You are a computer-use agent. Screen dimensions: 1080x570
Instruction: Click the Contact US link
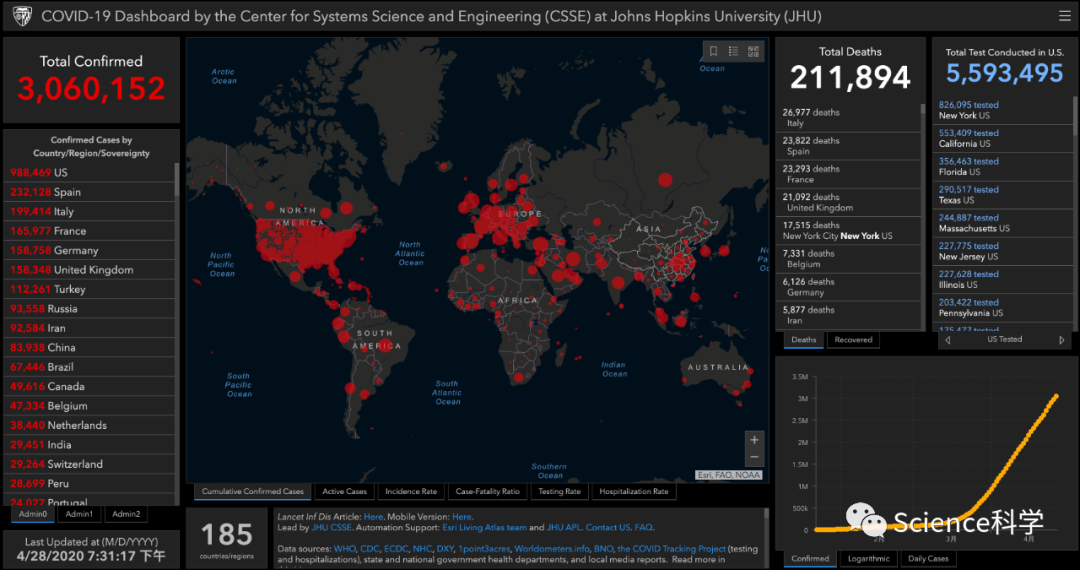tap(608, 528)
